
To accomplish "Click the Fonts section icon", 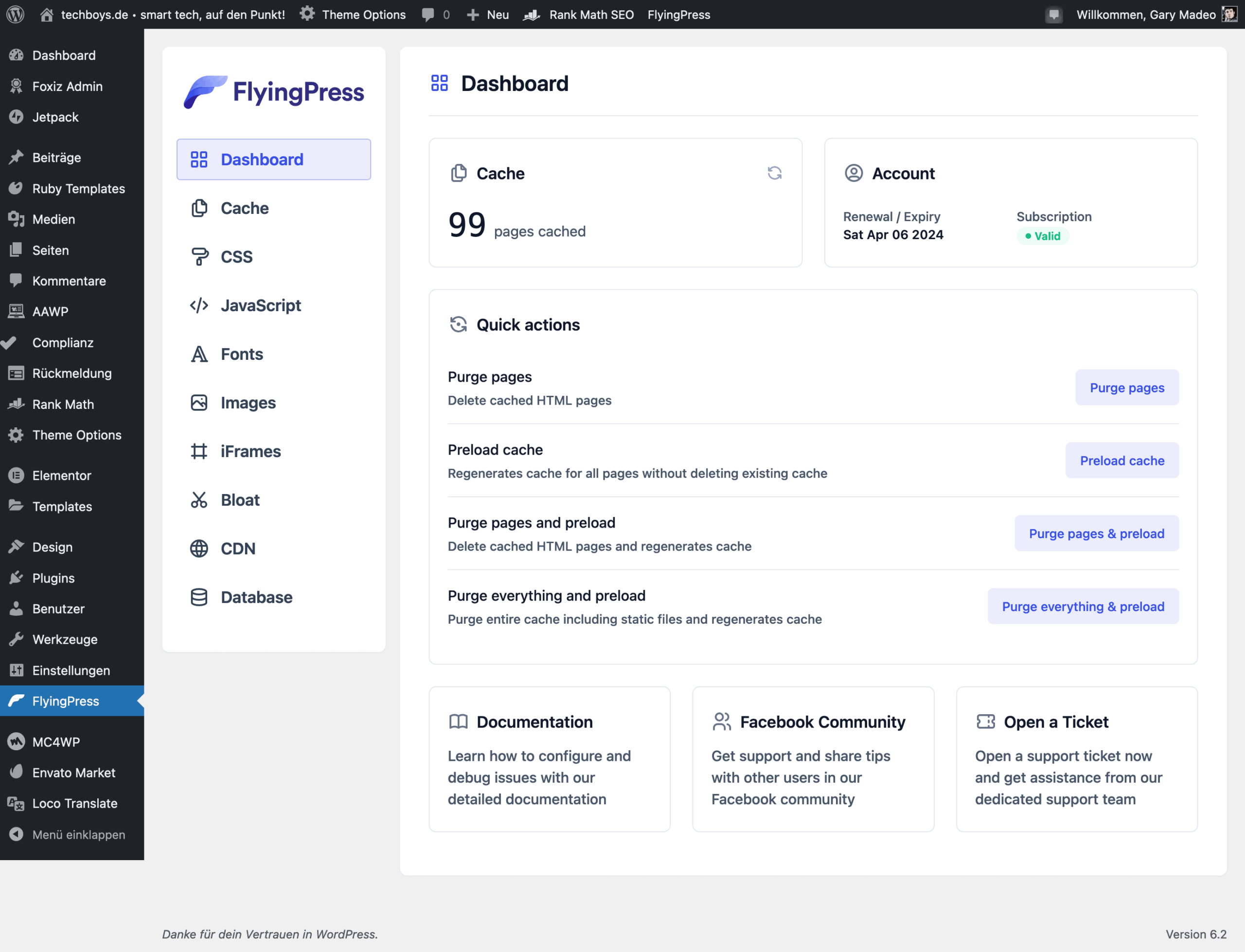I will point(199,354).
